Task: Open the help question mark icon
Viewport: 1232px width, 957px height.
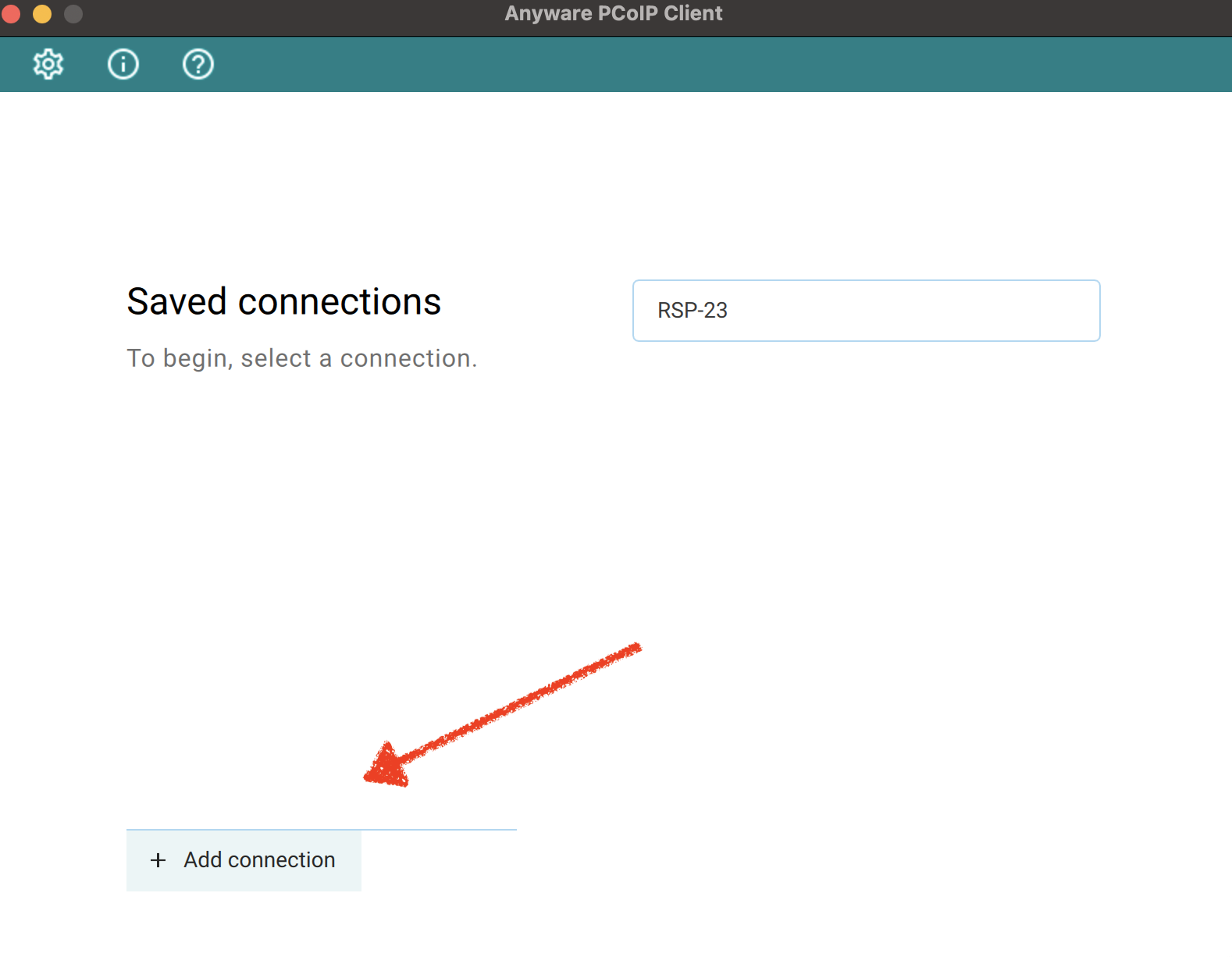Action: [x=198, y=64]
